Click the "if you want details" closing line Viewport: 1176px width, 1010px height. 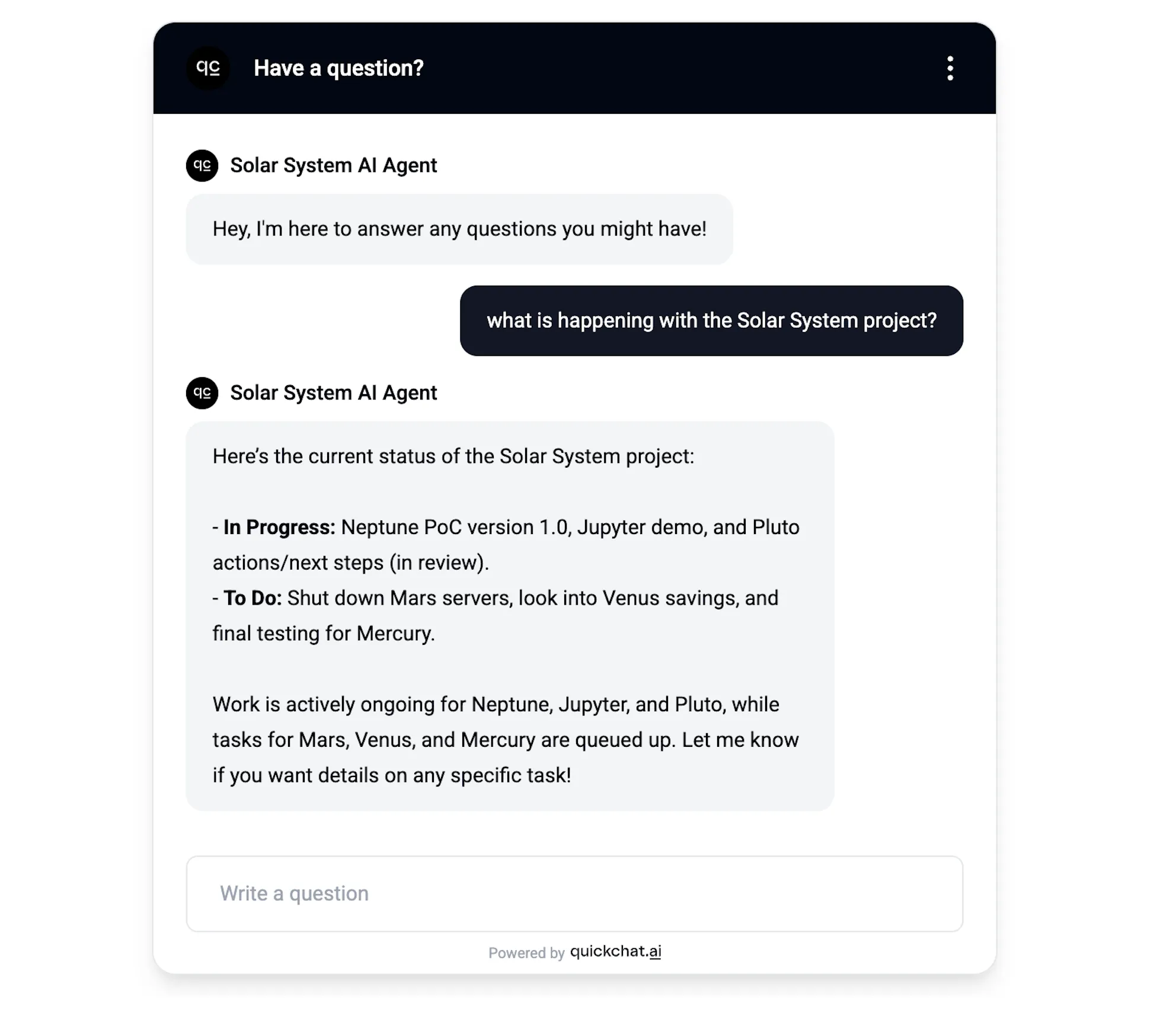point(392,775)
